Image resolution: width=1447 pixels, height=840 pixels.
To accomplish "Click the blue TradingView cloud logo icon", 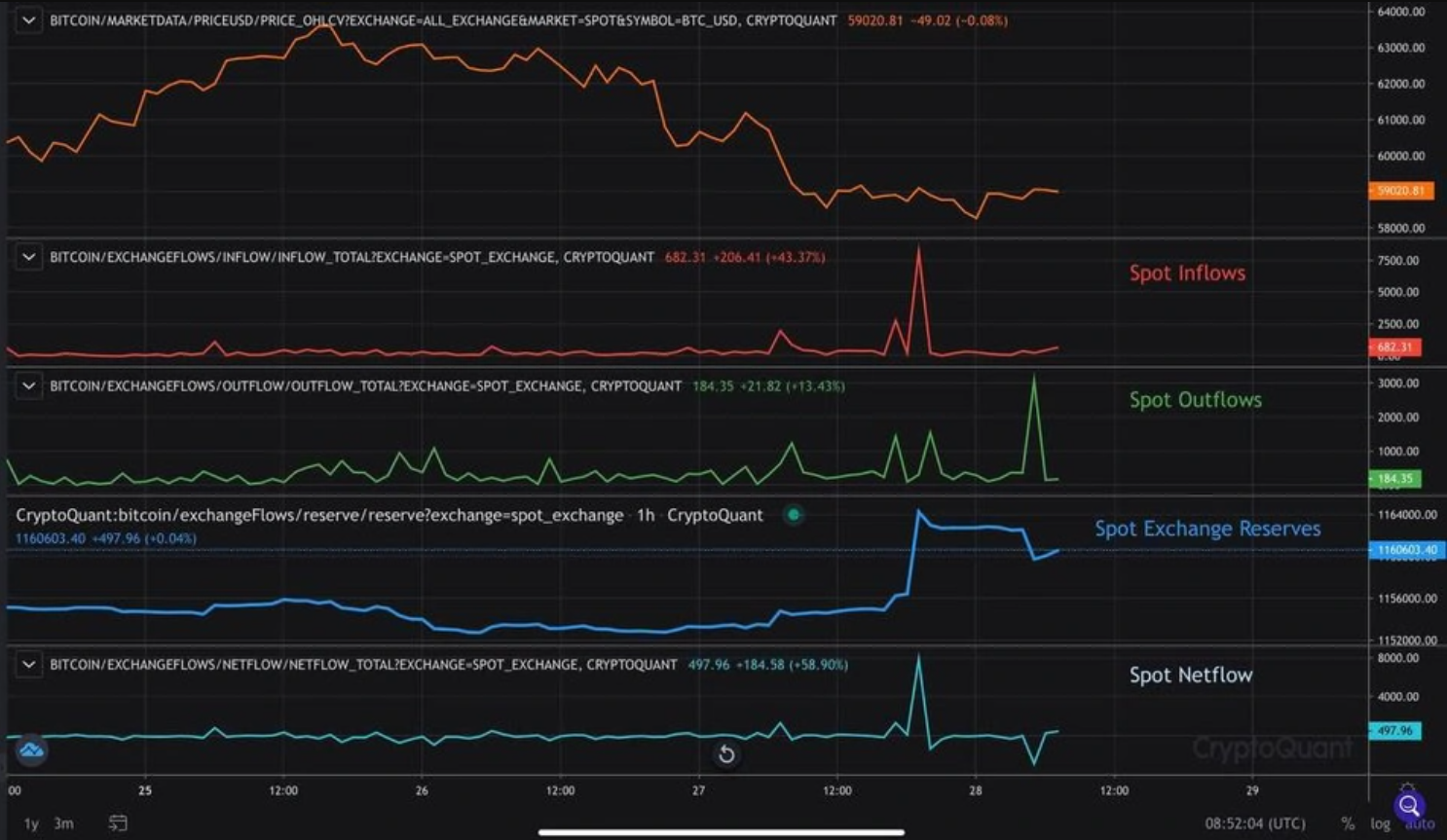I will pyautogui.click(x=31, y=749).
